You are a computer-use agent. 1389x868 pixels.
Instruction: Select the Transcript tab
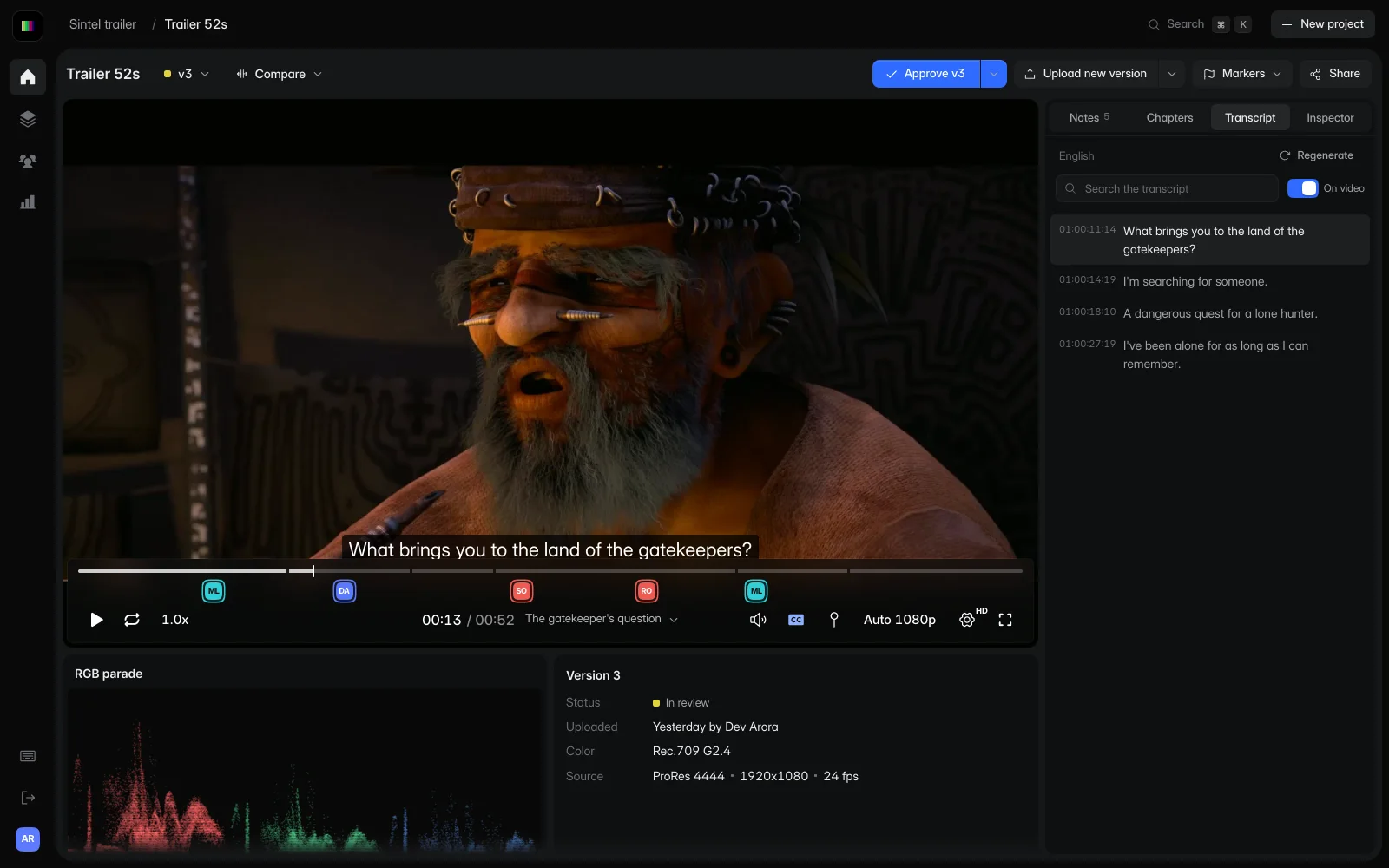tap(1250, 117)
